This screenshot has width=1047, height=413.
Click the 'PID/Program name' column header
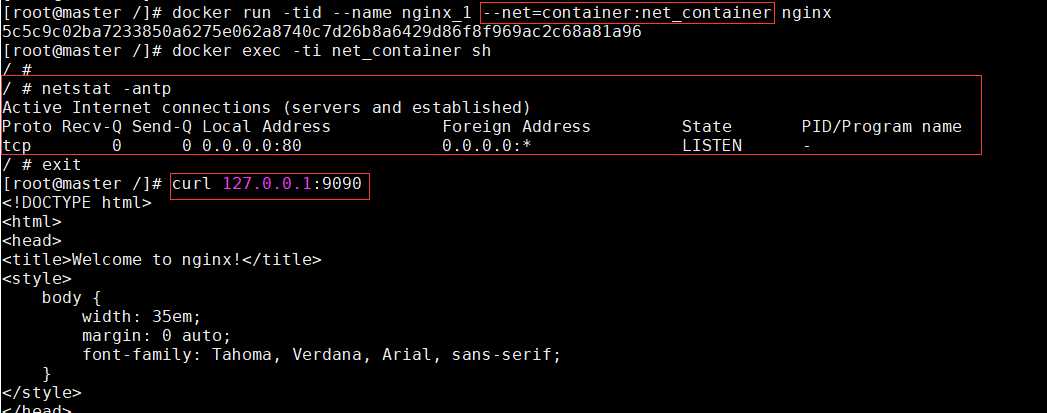tap(881, 126)
